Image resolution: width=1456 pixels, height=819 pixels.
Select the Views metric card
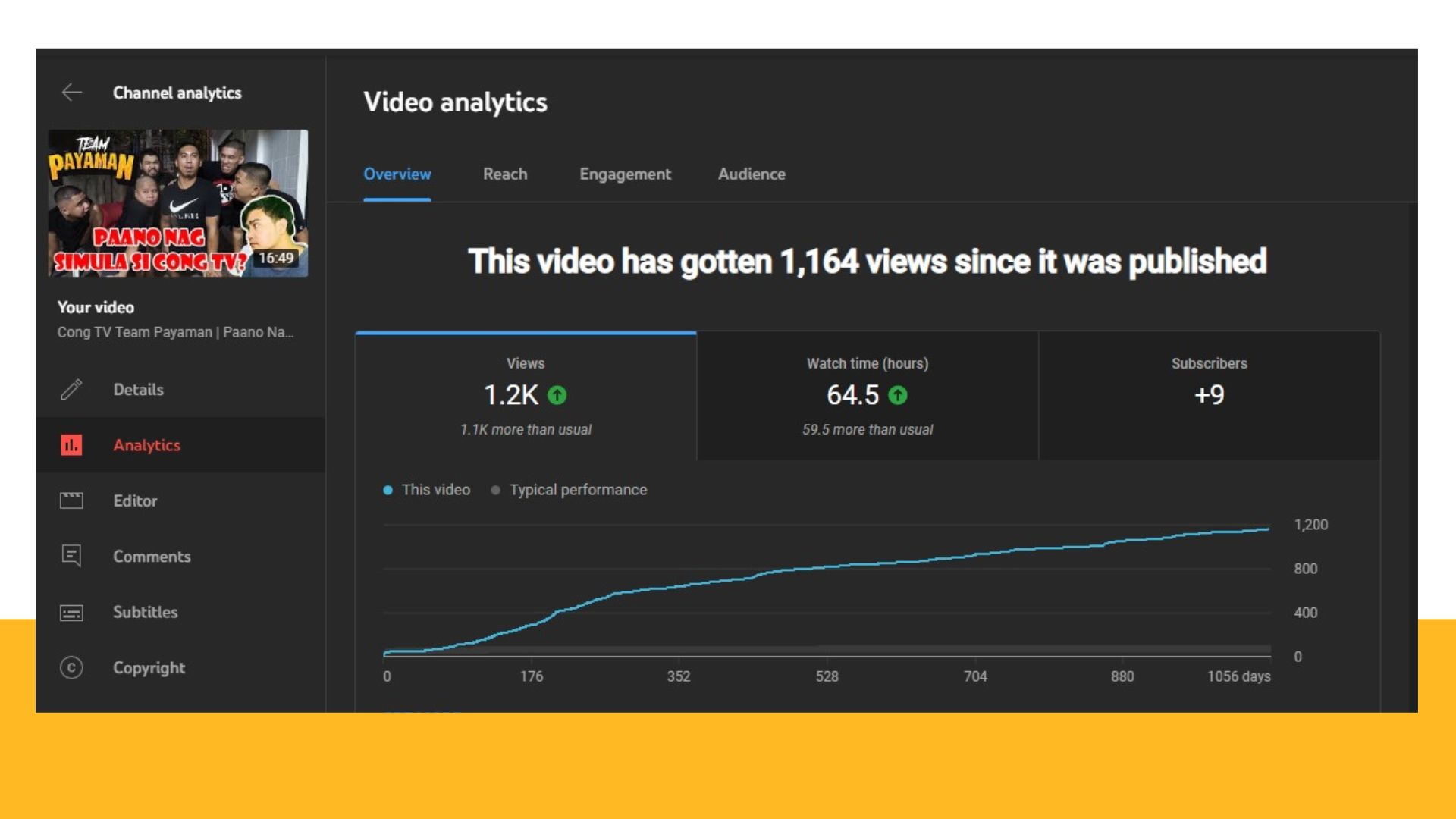pos(526,396)
